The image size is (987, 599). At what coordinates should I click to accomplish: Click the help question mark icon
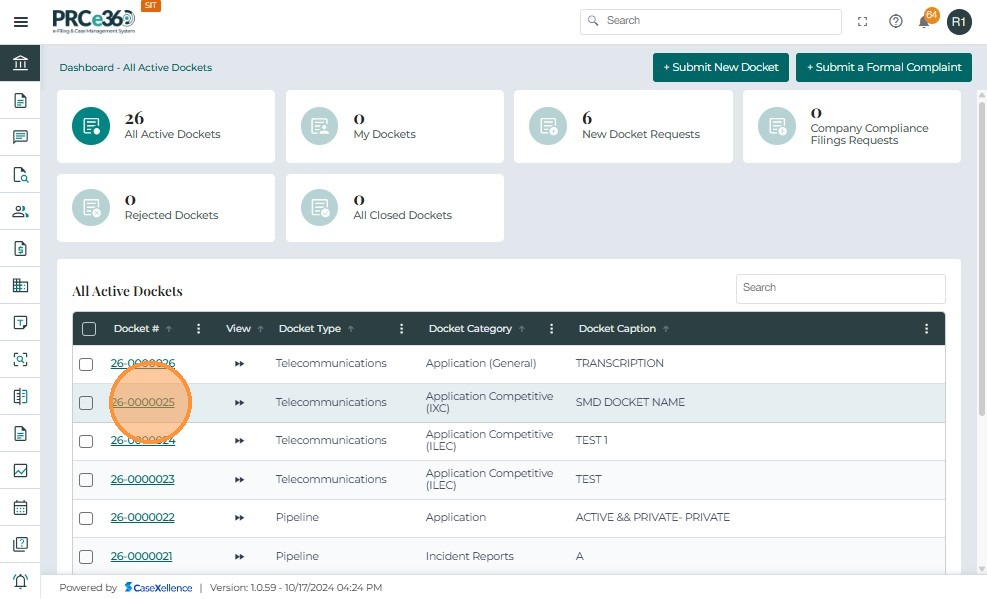click(x=896, y=21)
